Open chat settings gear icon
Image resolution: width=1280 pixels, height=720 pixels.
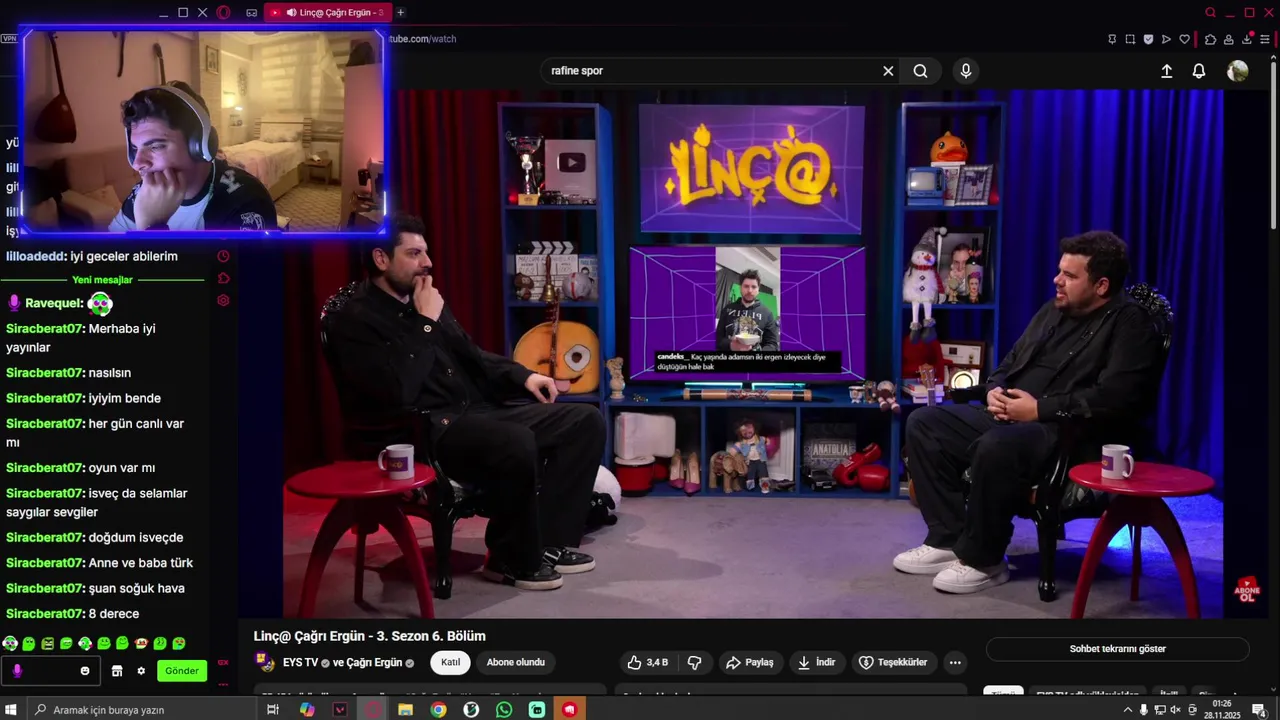(141, 671)
